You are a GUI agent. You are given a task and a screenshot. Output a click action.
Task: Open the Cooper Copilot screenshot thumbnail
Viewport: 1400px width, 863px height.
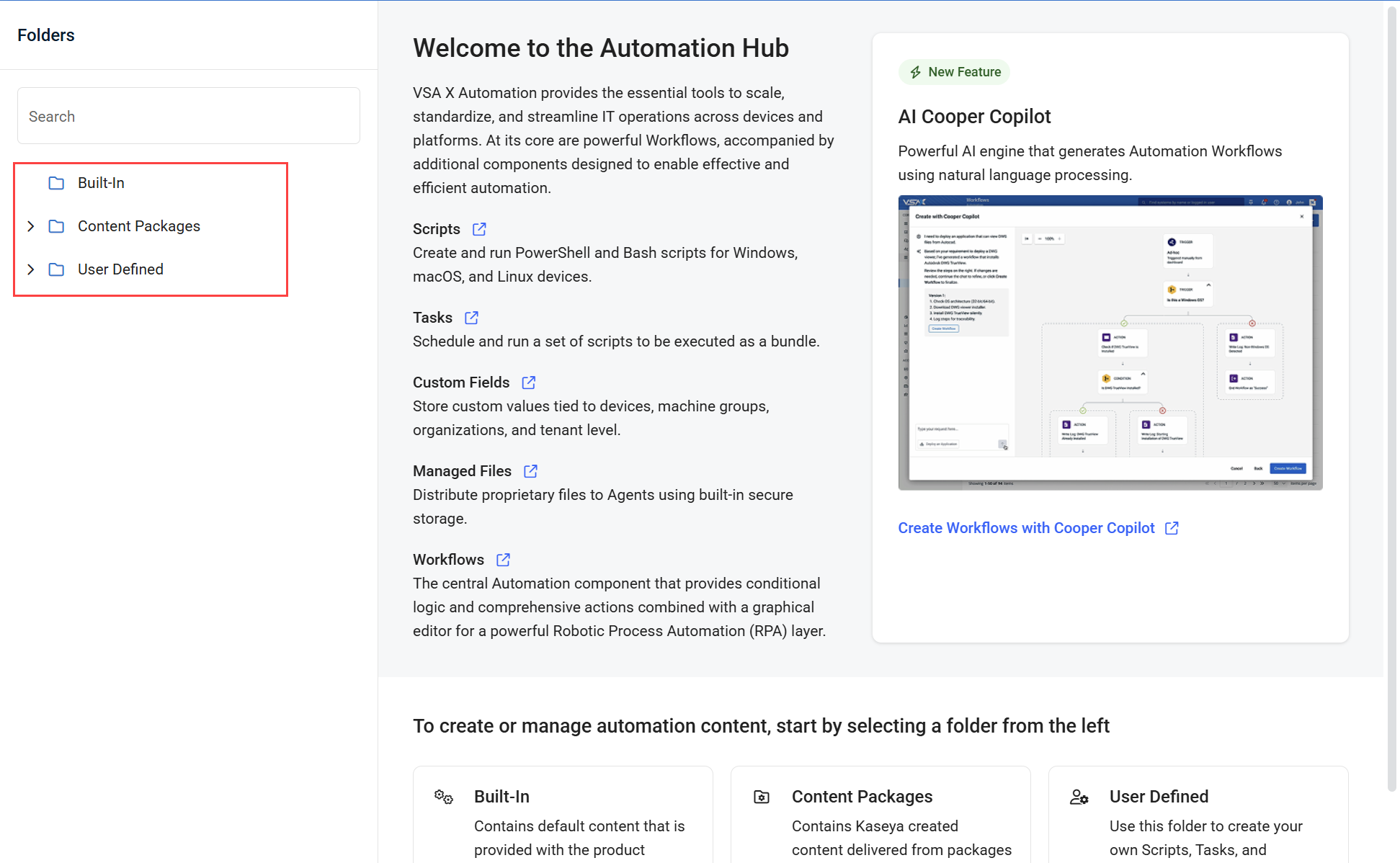click(x=1110, y=343)
